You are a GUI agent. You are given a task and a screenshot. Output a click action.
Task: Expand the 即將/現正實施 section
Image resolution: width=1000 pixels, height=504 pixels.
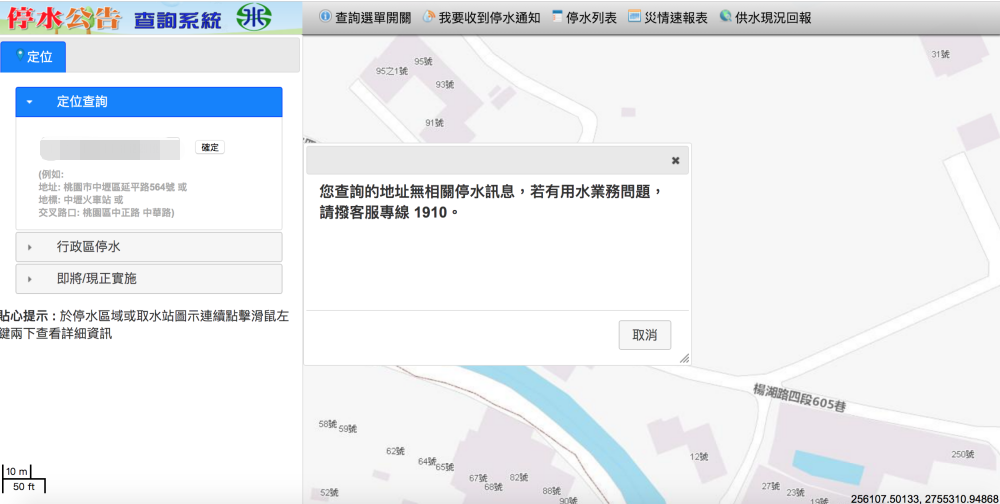(149, 279)
